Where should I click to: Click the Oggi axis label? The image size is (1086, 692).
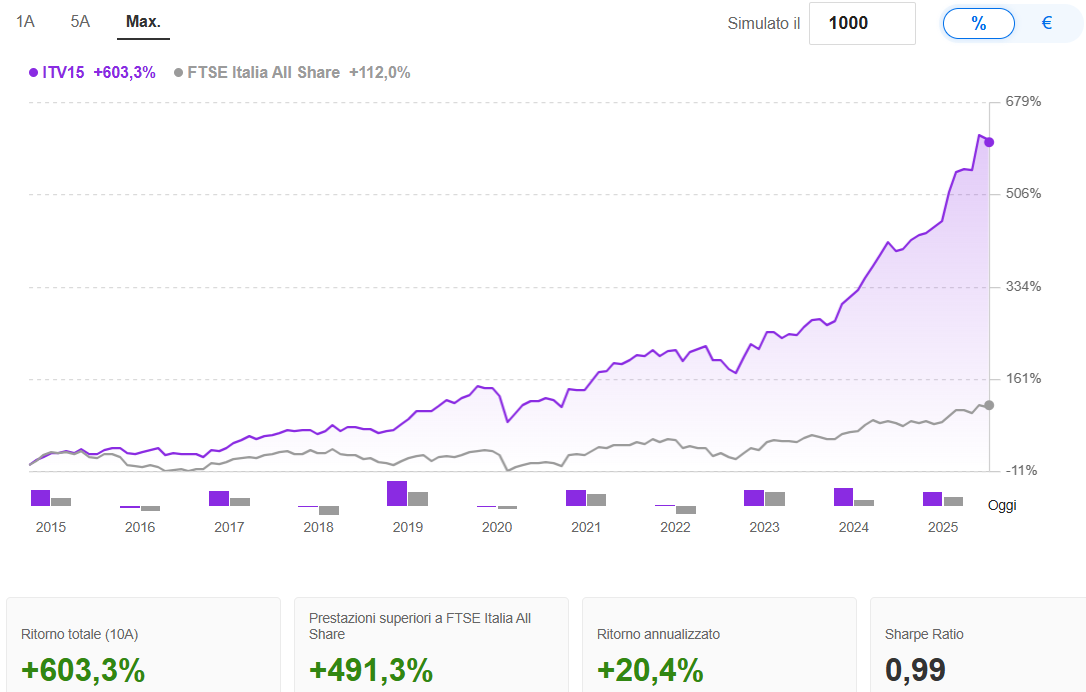click(1002, 505)
